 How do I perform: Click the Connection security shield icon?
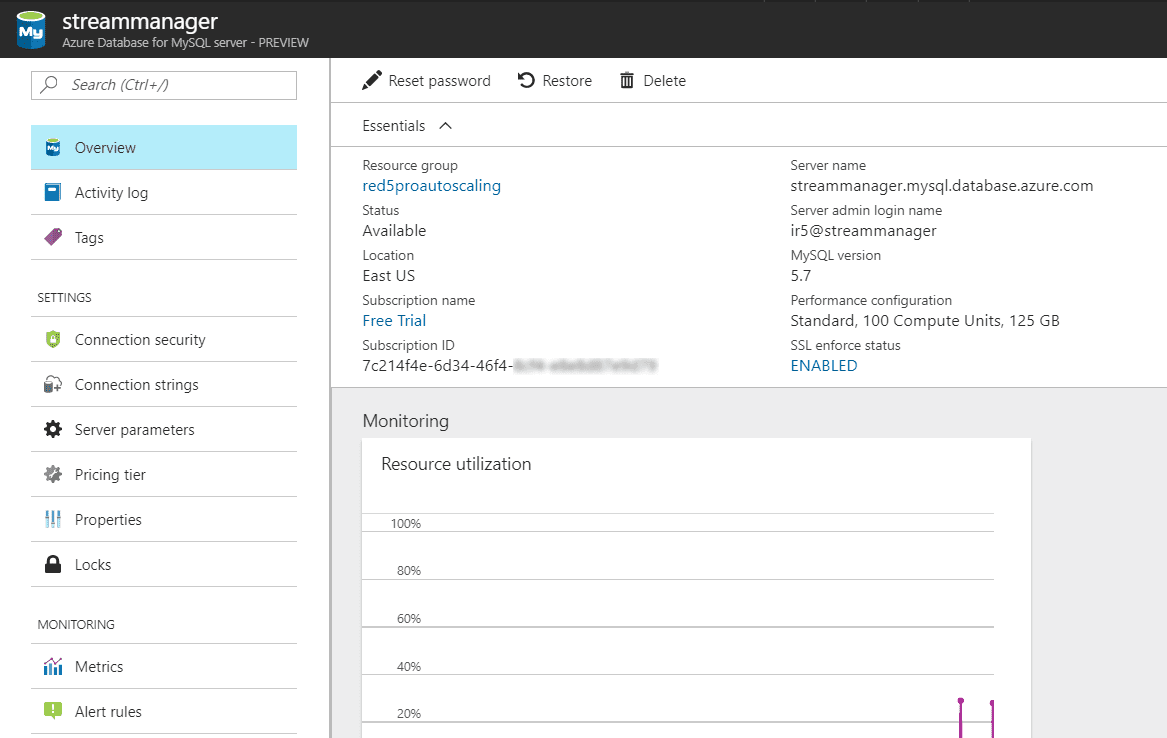click(53, 340)
